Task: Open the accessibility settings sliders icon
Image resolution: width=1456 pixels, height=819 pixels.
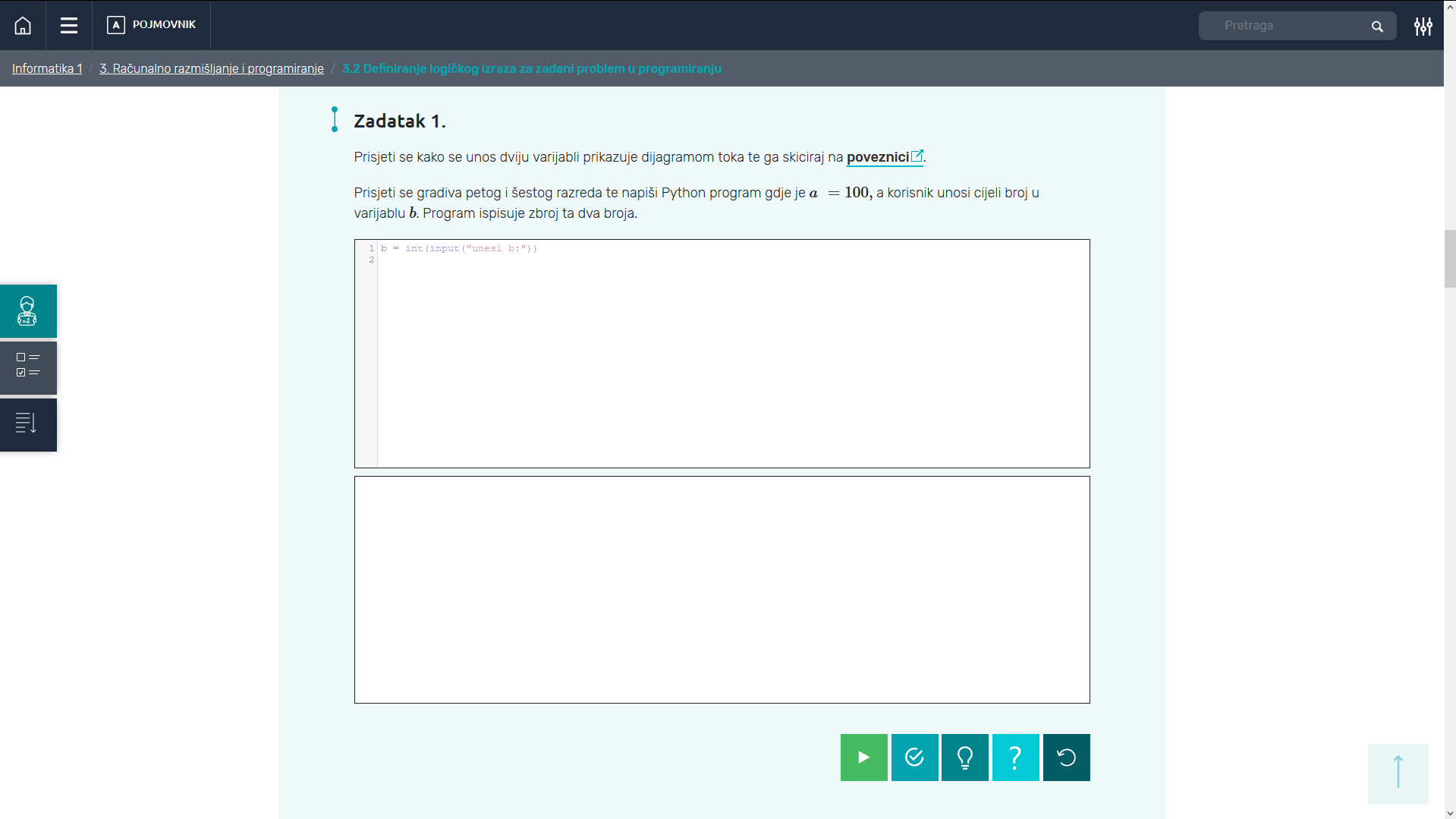Action: click(x=1423, y=27)
